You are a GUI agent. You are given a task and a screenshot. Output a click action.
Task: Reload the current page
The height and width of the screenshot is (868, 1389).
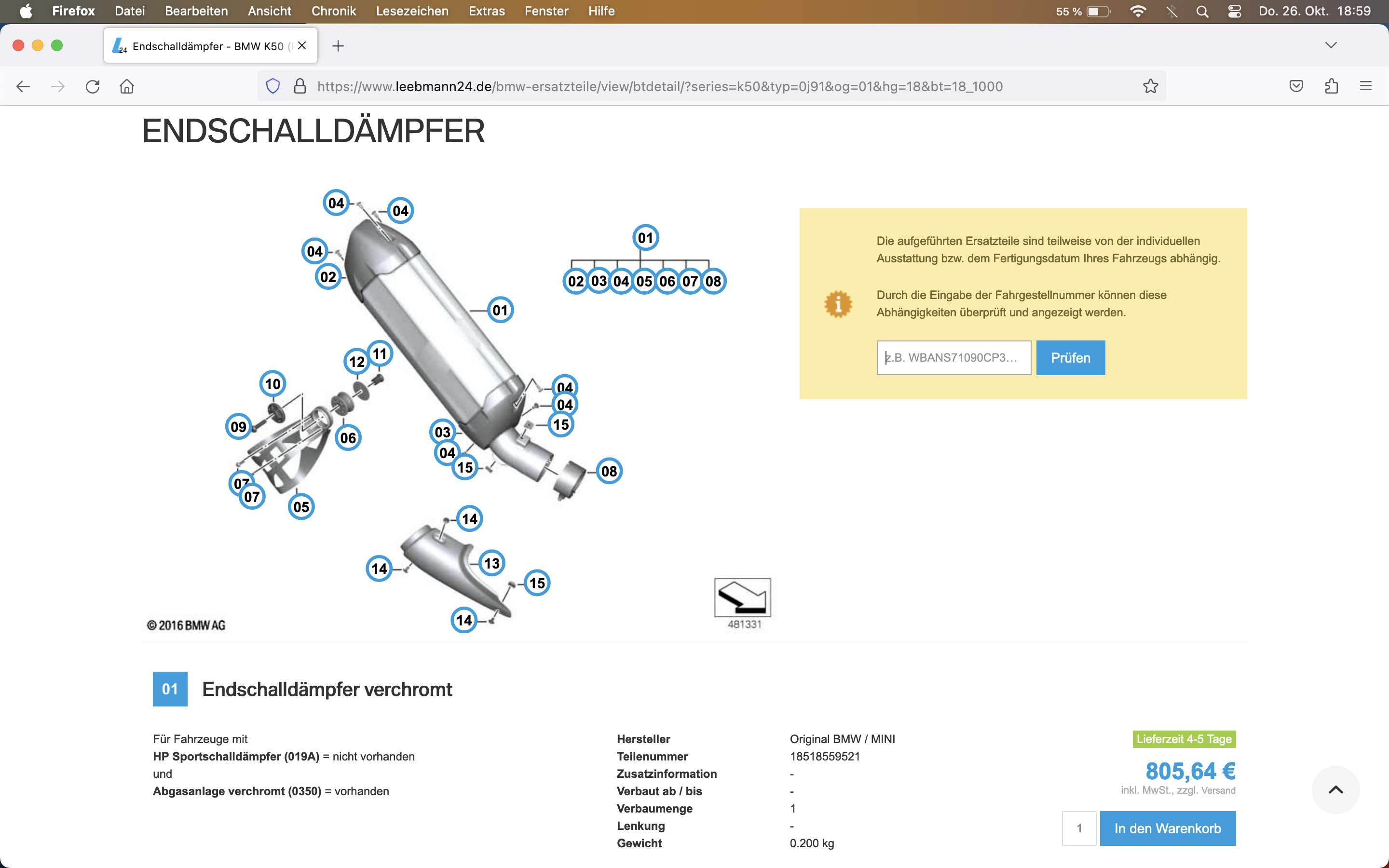pyautogui.click(x=93, y=86)
